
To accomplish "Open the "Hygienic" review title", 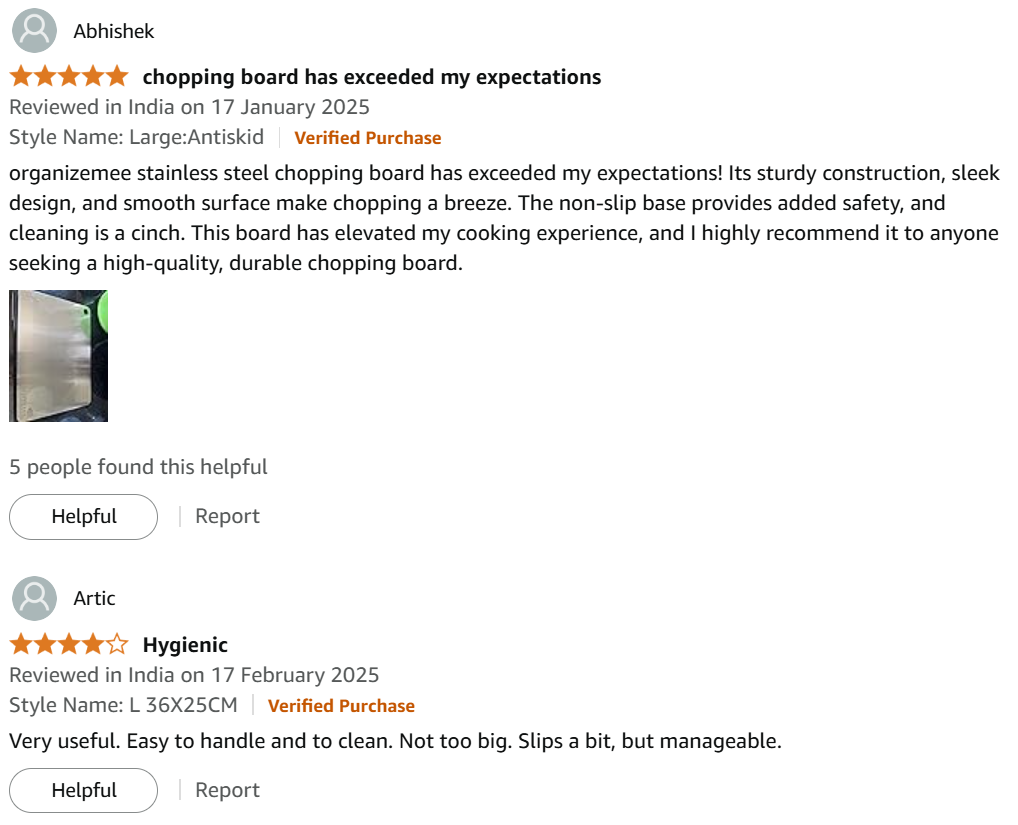I will [185, 644].
